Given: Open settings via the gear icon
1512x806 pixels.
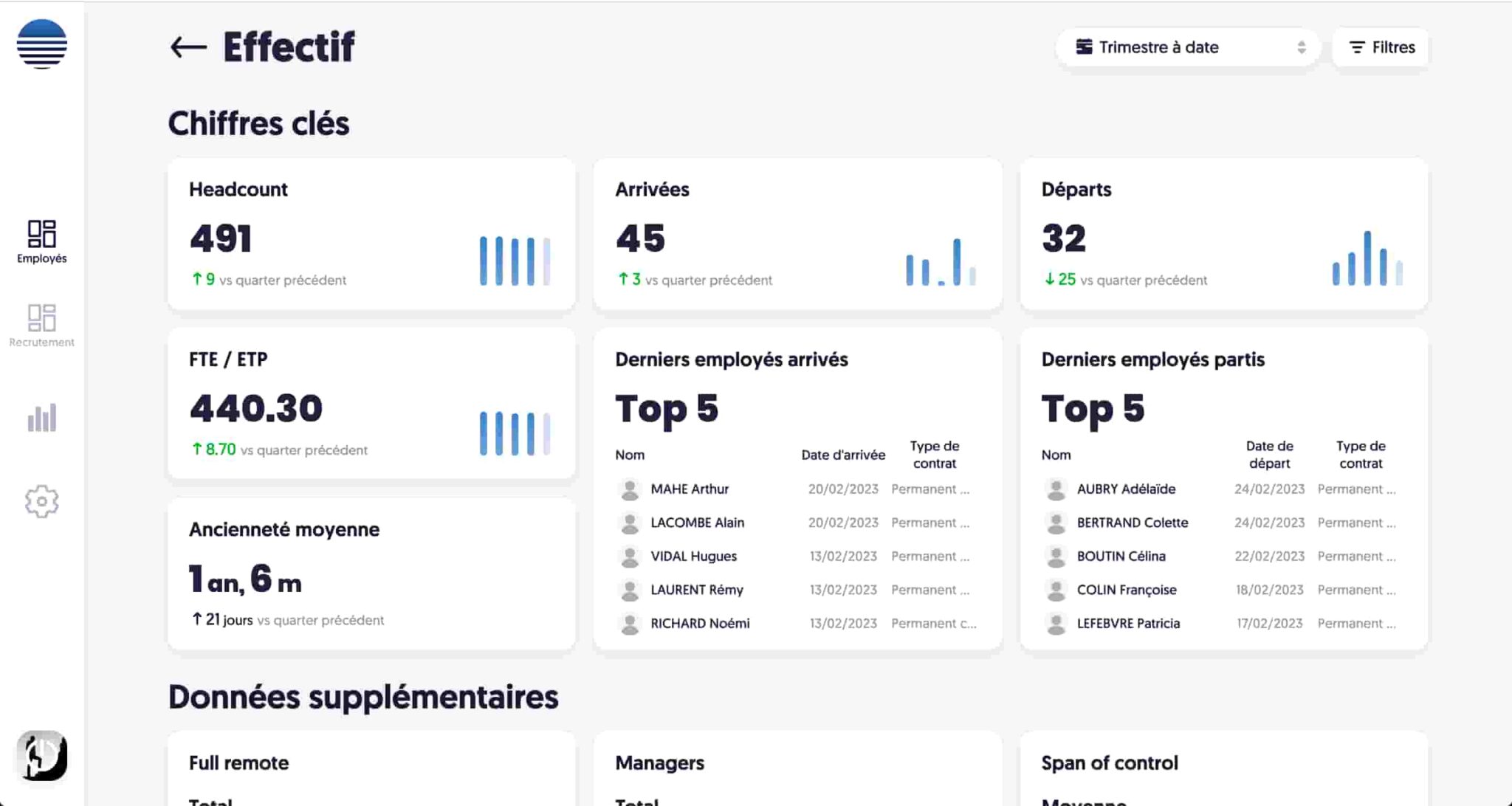Looking at the screenshot, I should coord(42,501).
